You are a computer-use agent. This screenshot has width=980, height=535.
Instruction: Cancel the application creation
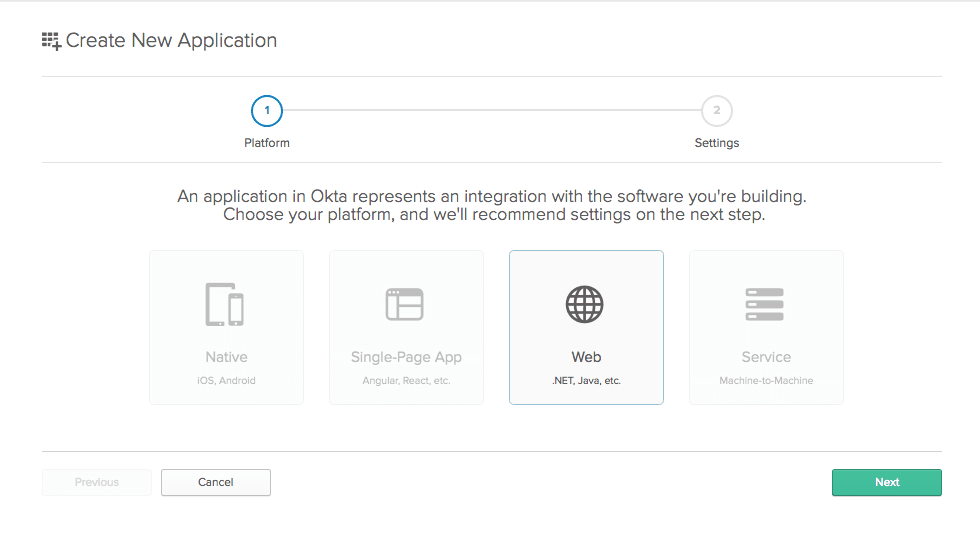(x=216, y=482)
